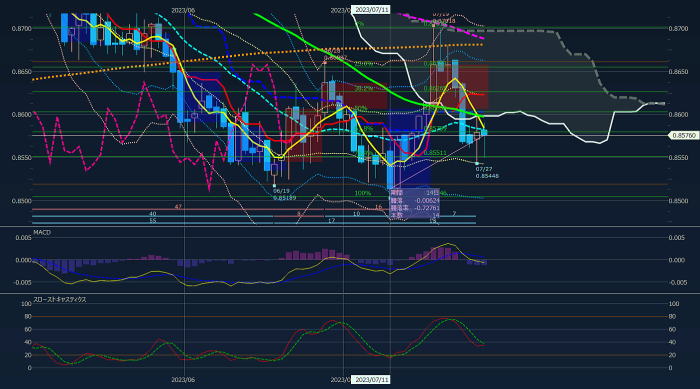The width and height of the screenshot is (700, 389).
Task: Click the 0.8650 value on the right price scale
Action: [x=678, y=71]
